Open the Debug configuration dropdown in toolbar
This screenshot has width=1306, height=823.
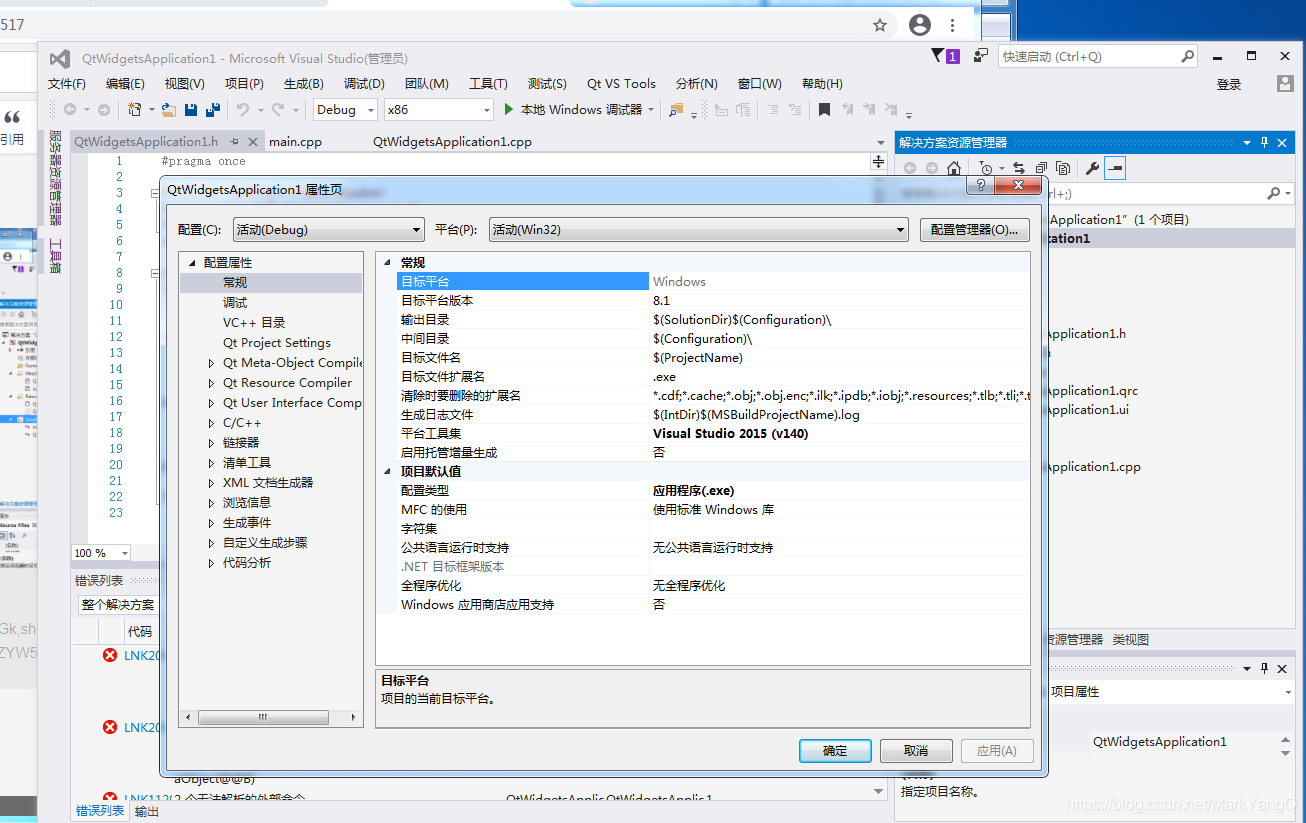coord(345,110)
